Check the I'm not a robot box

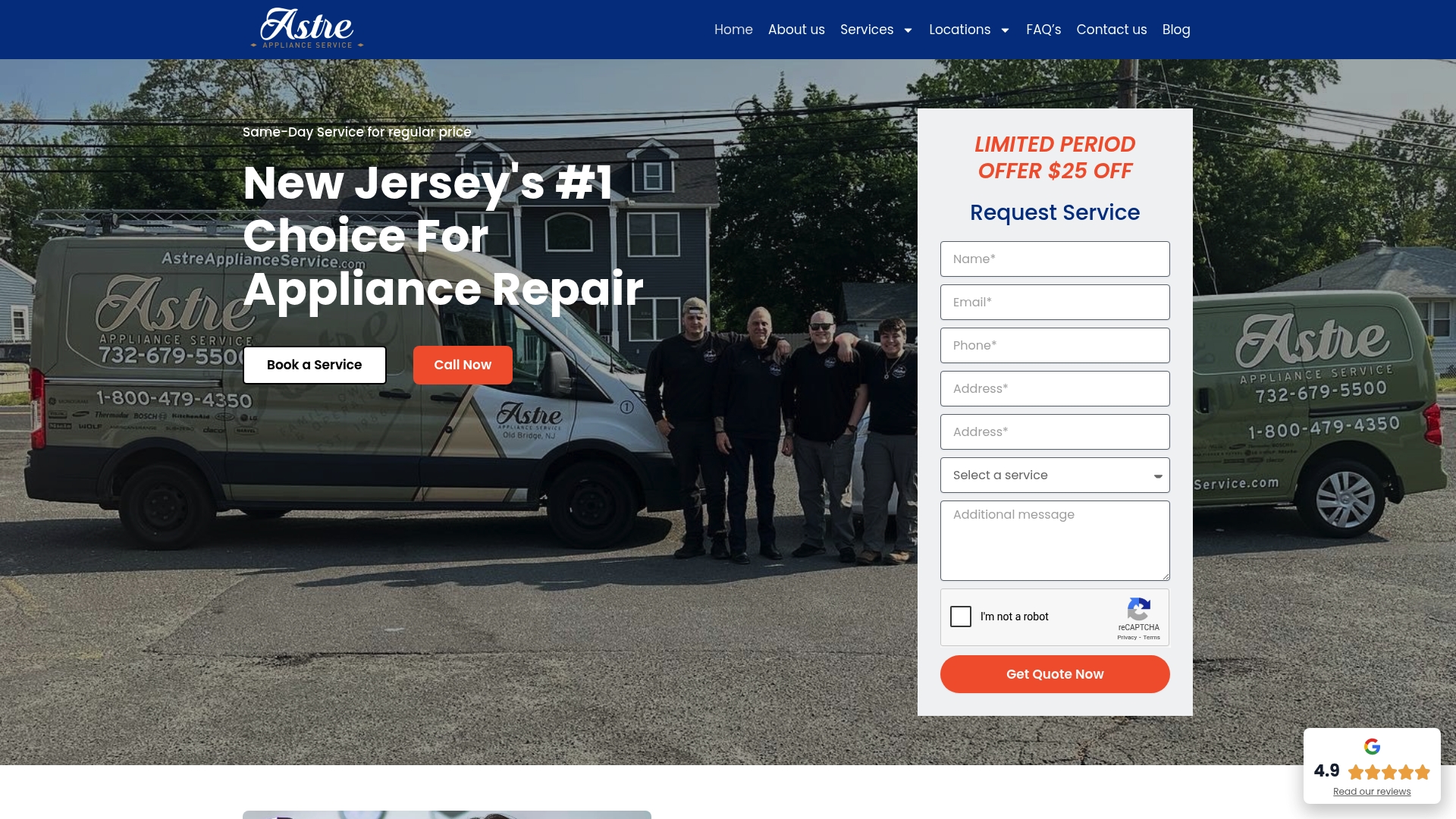pos(961,617)
